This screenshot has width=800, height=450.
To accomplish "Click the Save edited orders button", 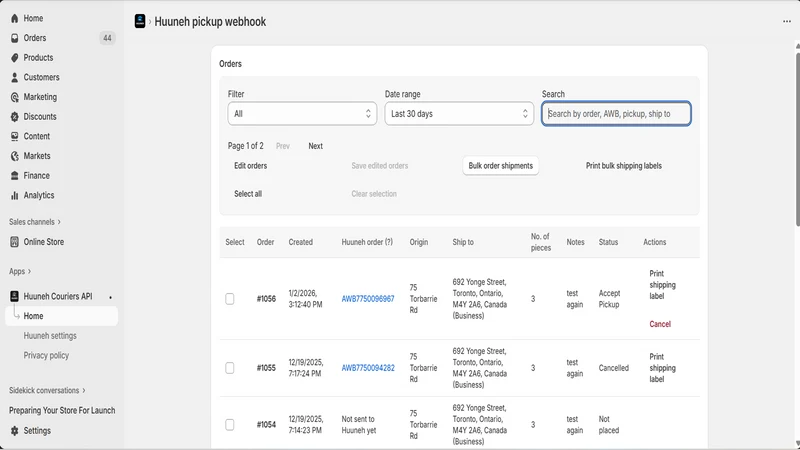I will coord(380,166).
